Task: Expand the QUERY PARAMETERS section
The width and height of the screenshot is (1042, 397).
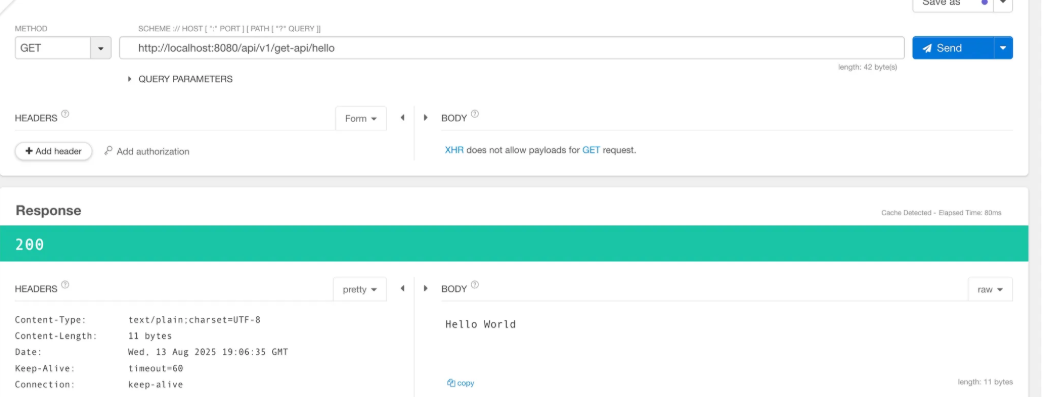Action: tap(179, 78)
